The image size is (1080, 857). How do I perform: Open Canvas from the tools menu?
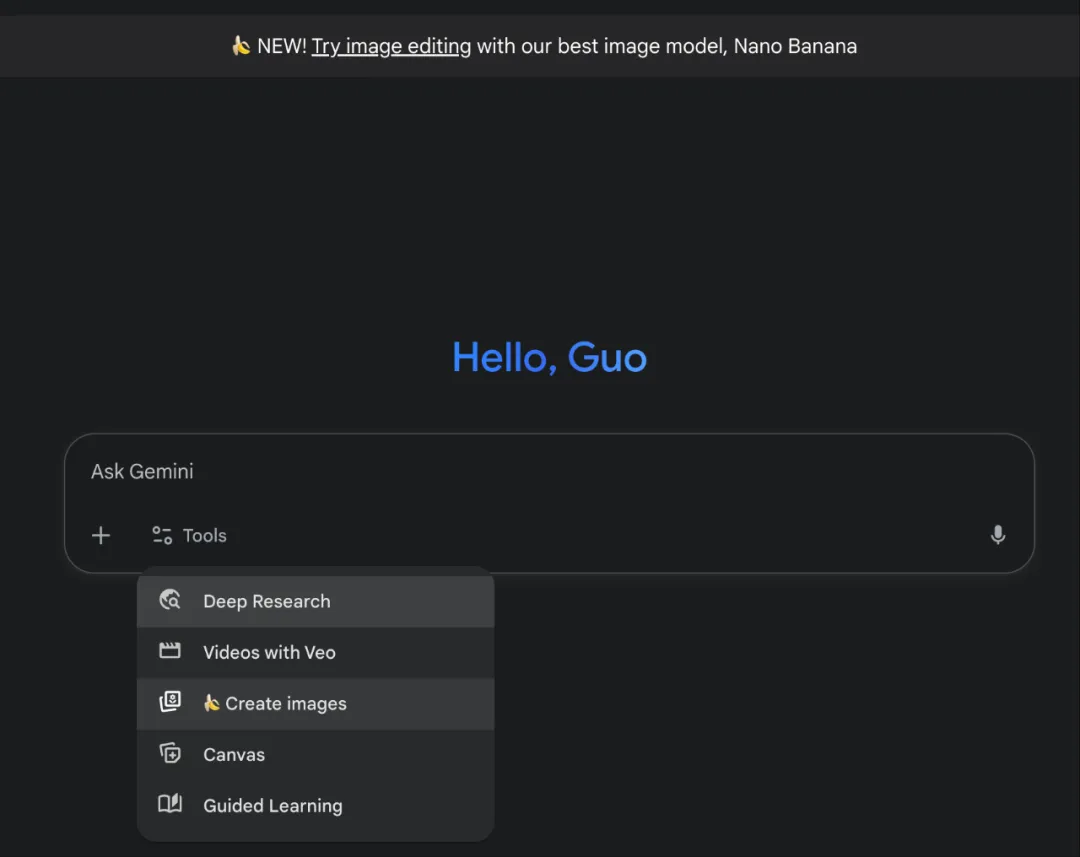(x=315, y=754)
